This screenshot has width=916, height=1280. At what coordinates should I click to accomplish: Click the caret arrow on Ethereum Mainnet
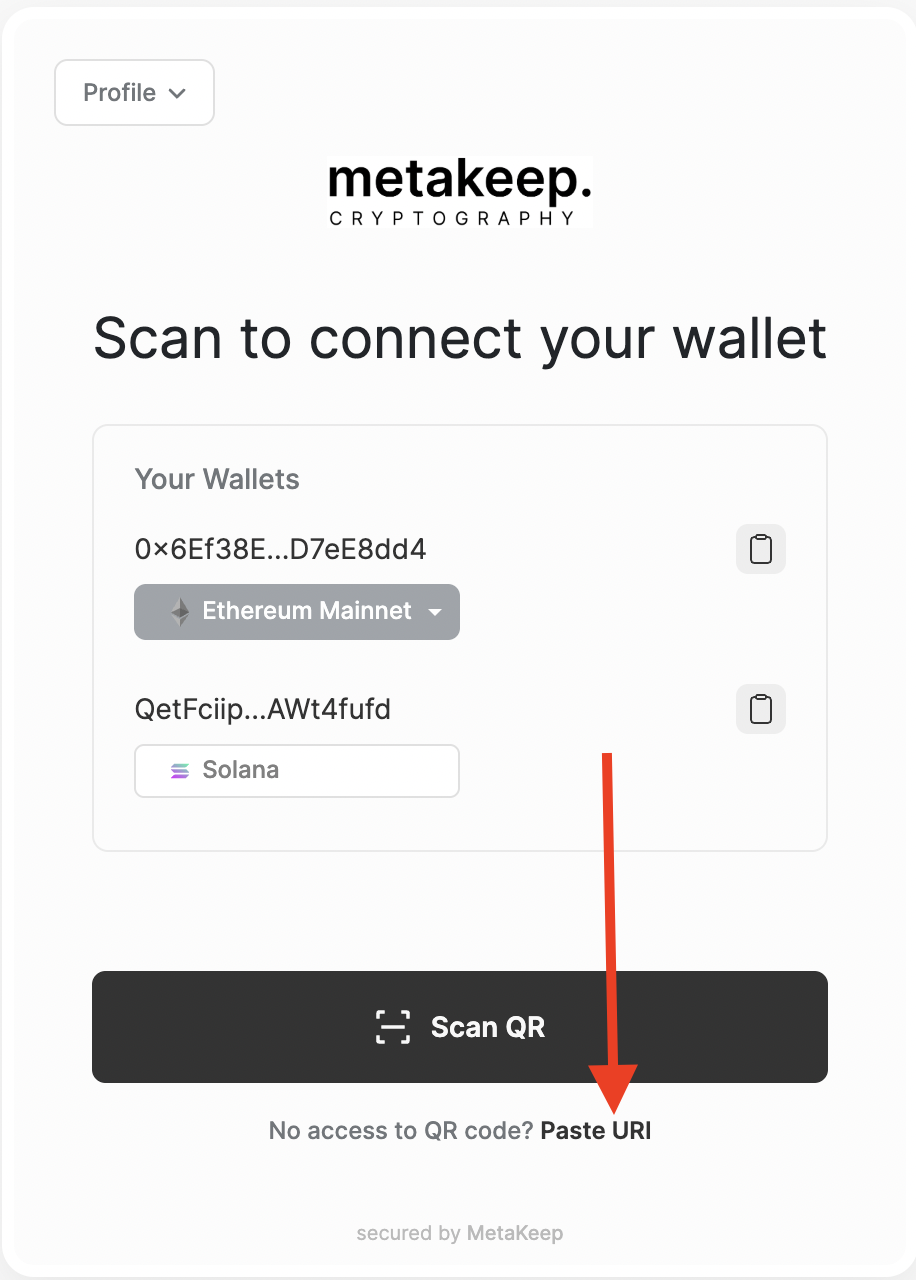pyautogui.click(x=435, y=612)
